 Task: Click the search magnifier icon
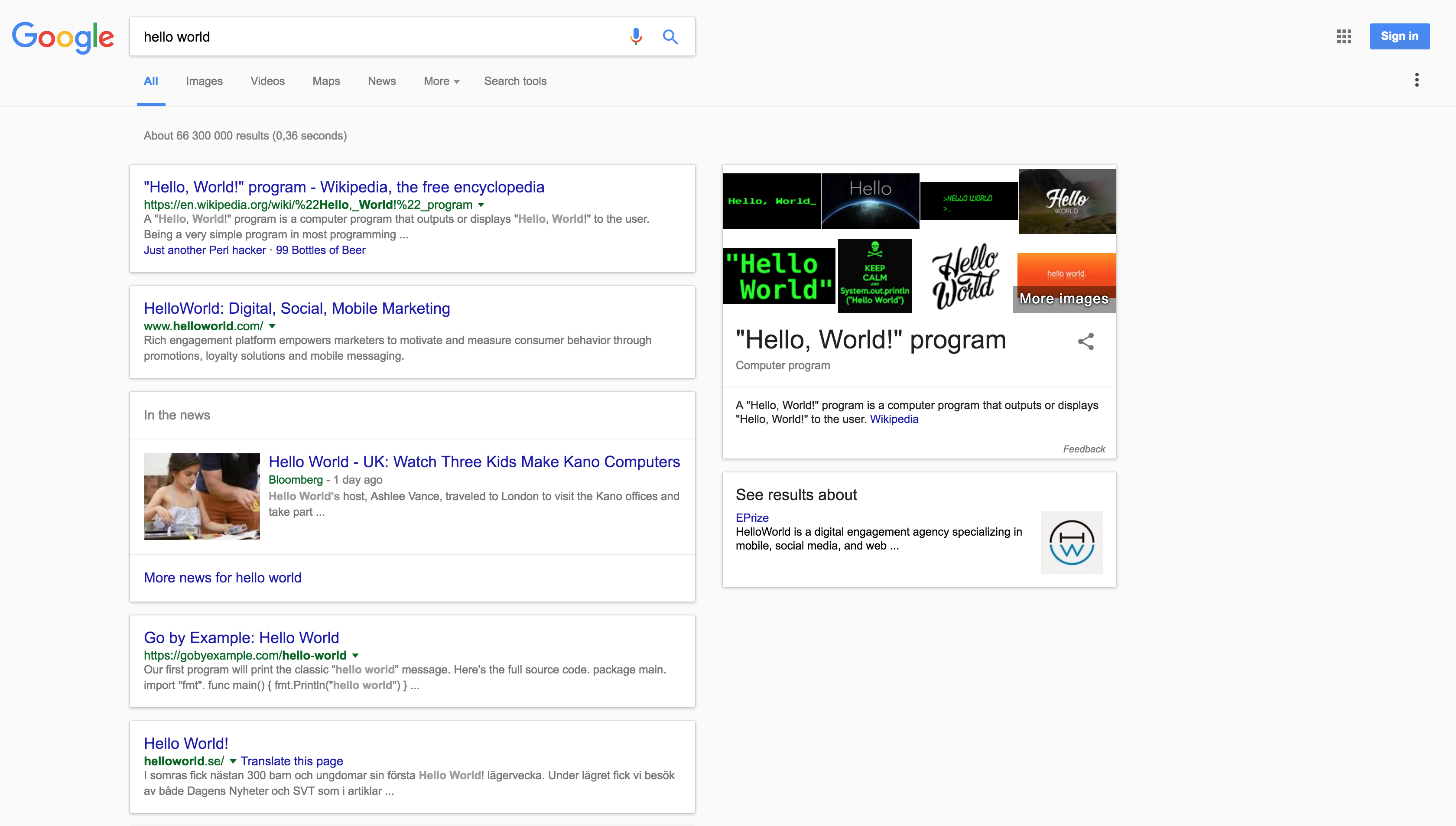pyautogui.click(x=670, y=36)
